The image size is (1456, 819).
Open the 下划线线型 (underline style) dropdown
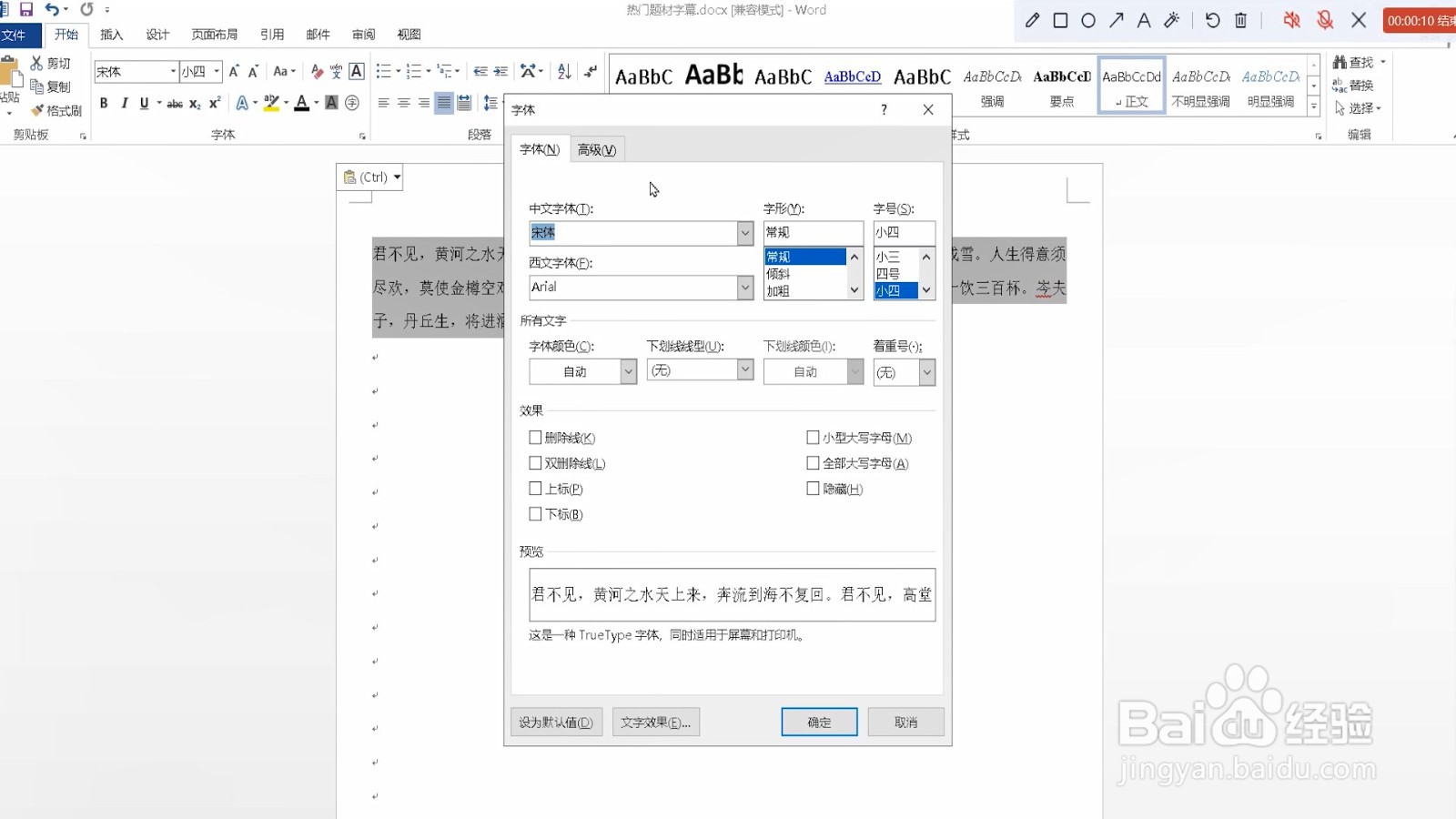click(745, 369)
